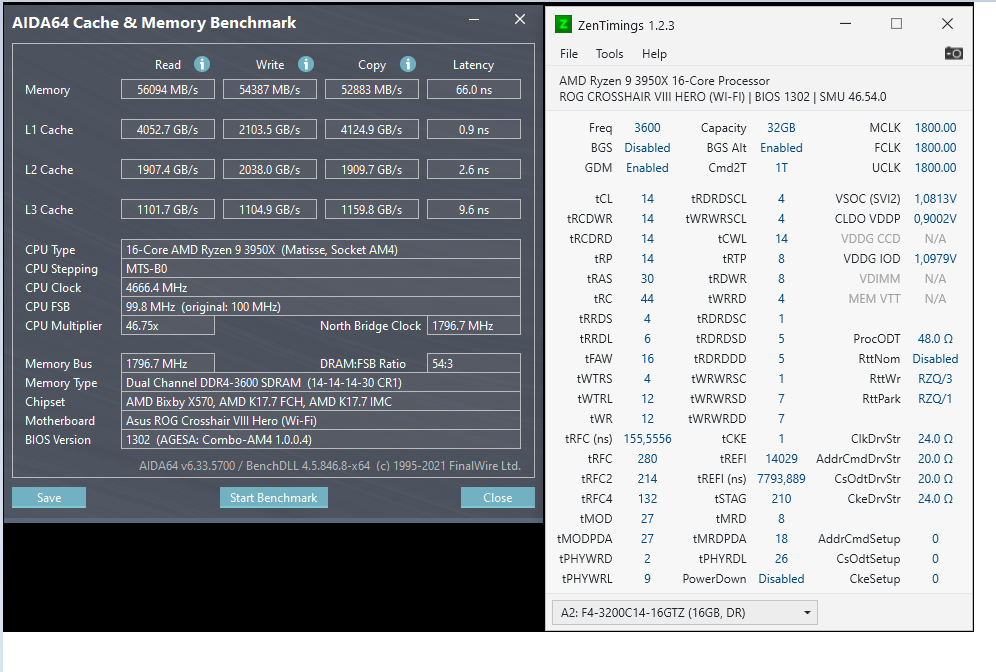Image resolution: width=996 pixels, height=672 pixels.
Task: Click VDDG IOD value 1,0979V
Action: tap(936, 259)
